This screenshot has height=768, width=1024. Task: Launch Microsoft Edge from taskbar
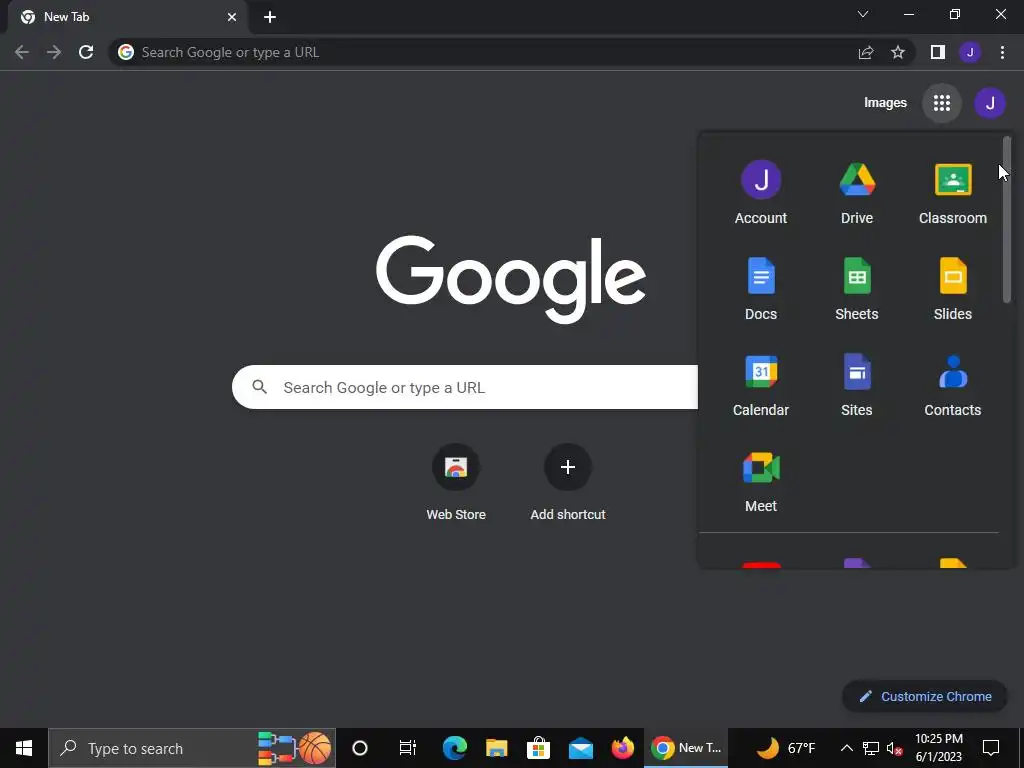pos(455,748)
